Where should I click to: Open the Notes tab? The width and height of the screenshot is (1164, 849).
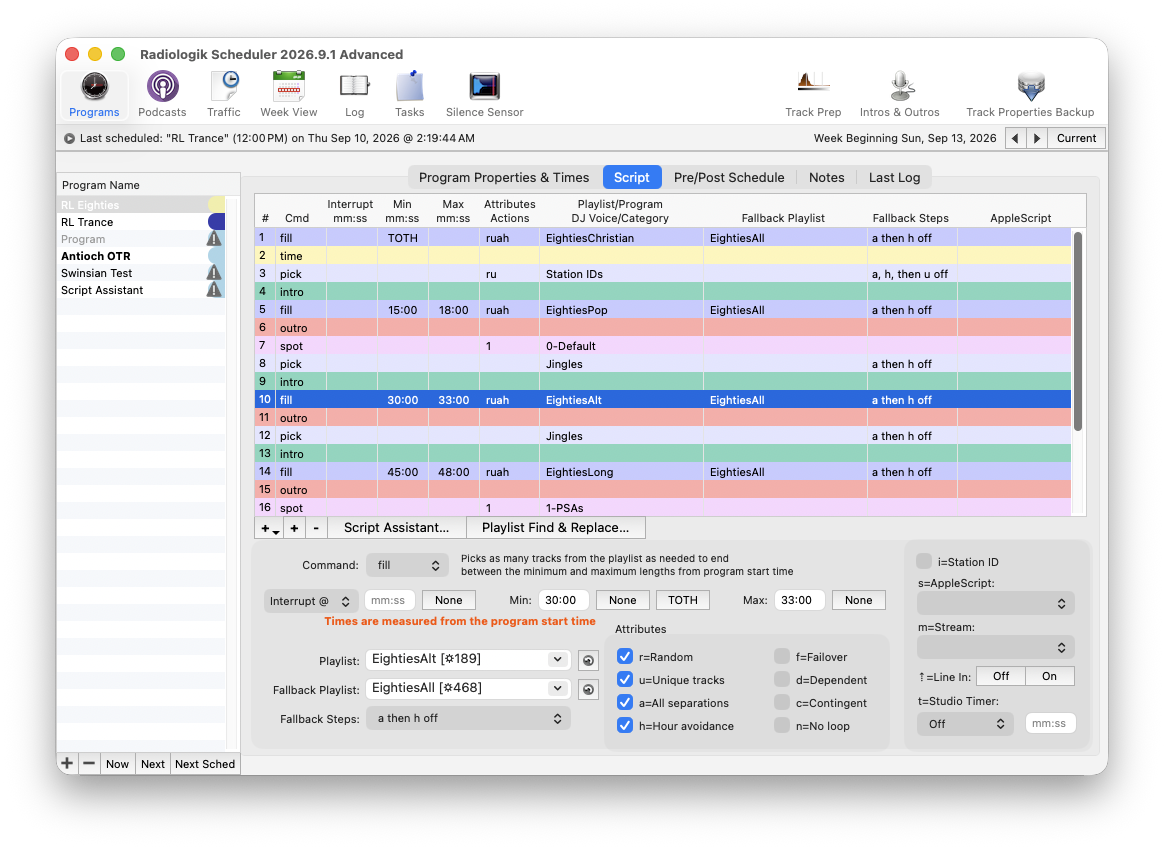coord(826,177)
